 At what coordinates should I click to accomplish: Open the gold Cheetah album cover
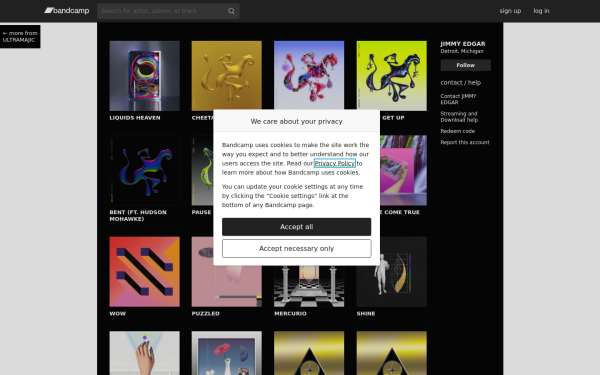click(227, 76)
